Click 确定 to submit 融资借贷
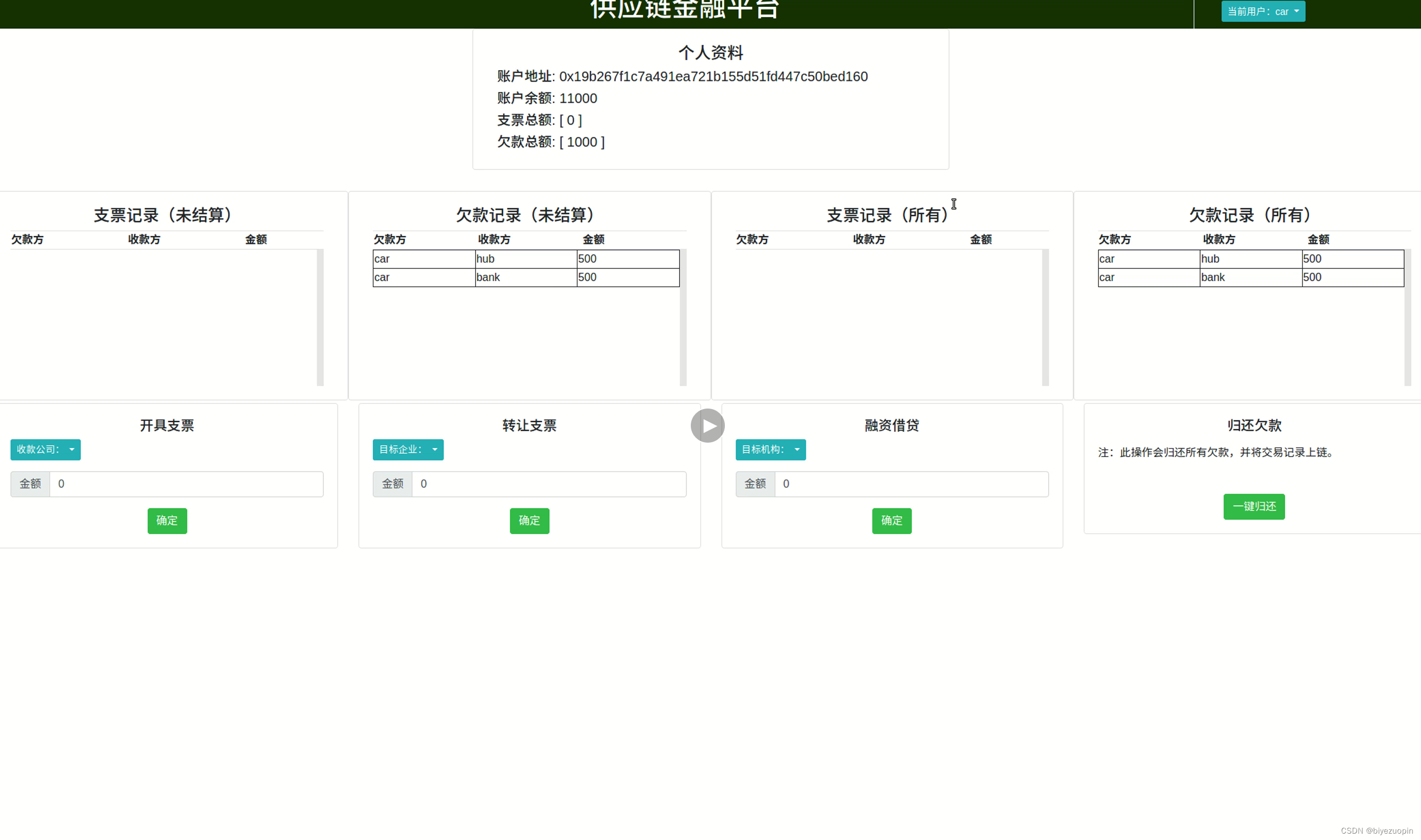The width and height of the screenshot is (1421, 840). [891, 521]
